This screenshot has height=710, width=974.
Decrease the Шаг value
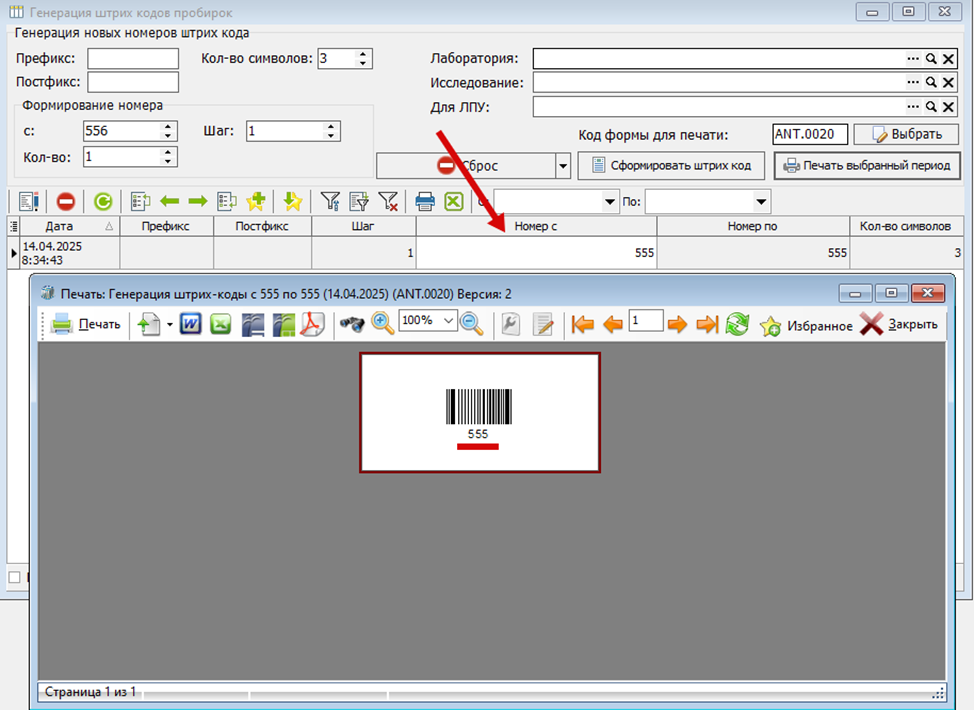[x=331, y=135]
